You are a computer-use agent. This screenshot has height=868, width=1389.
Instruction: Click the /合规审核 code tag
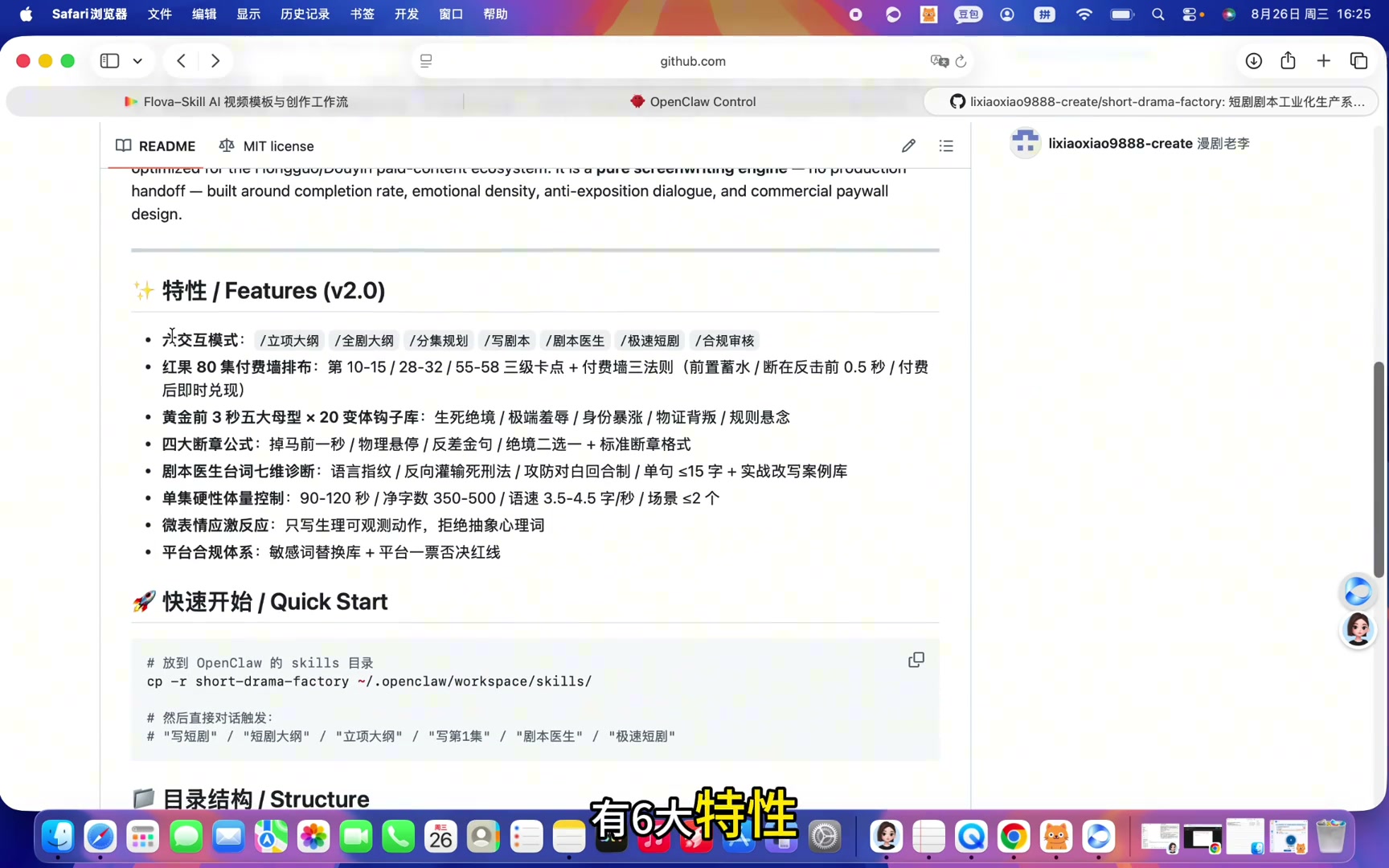point(725,341)
